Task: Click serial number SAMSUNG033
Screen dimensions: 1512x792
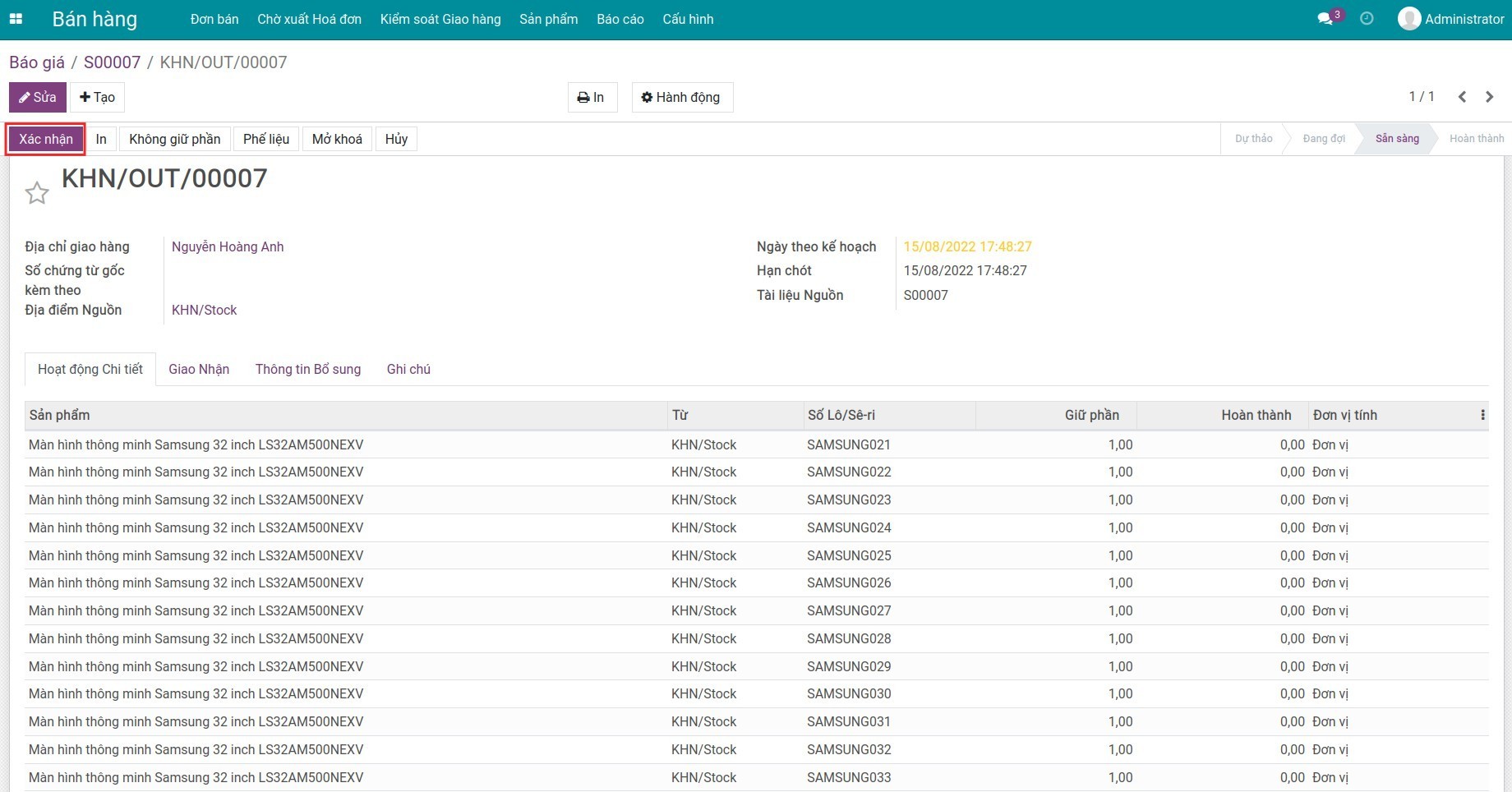Action: pos(849,777)
